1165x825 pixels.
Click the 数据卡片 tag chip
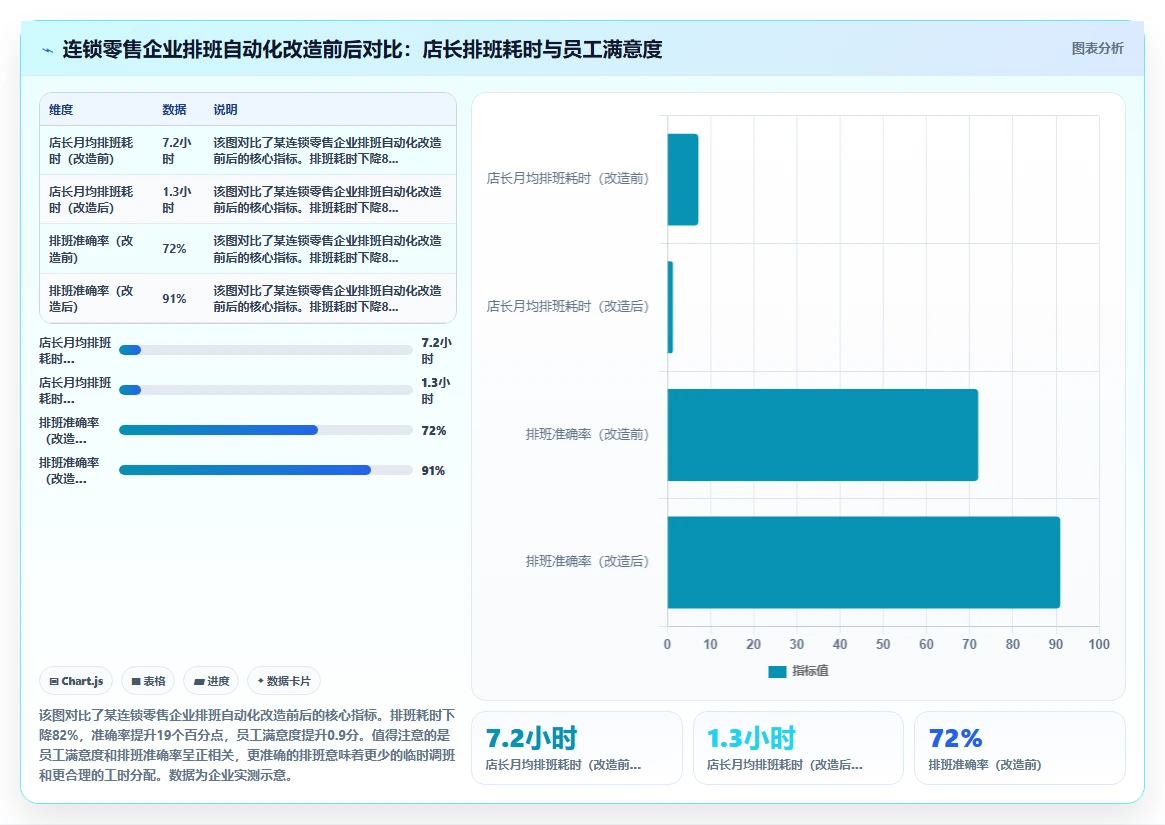click(284, 681)
